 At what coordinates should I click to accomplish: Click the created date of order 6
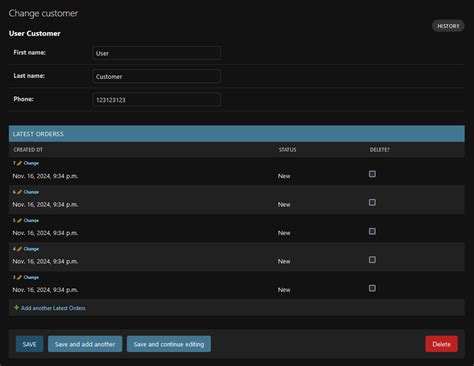click(x=45, y=205)
